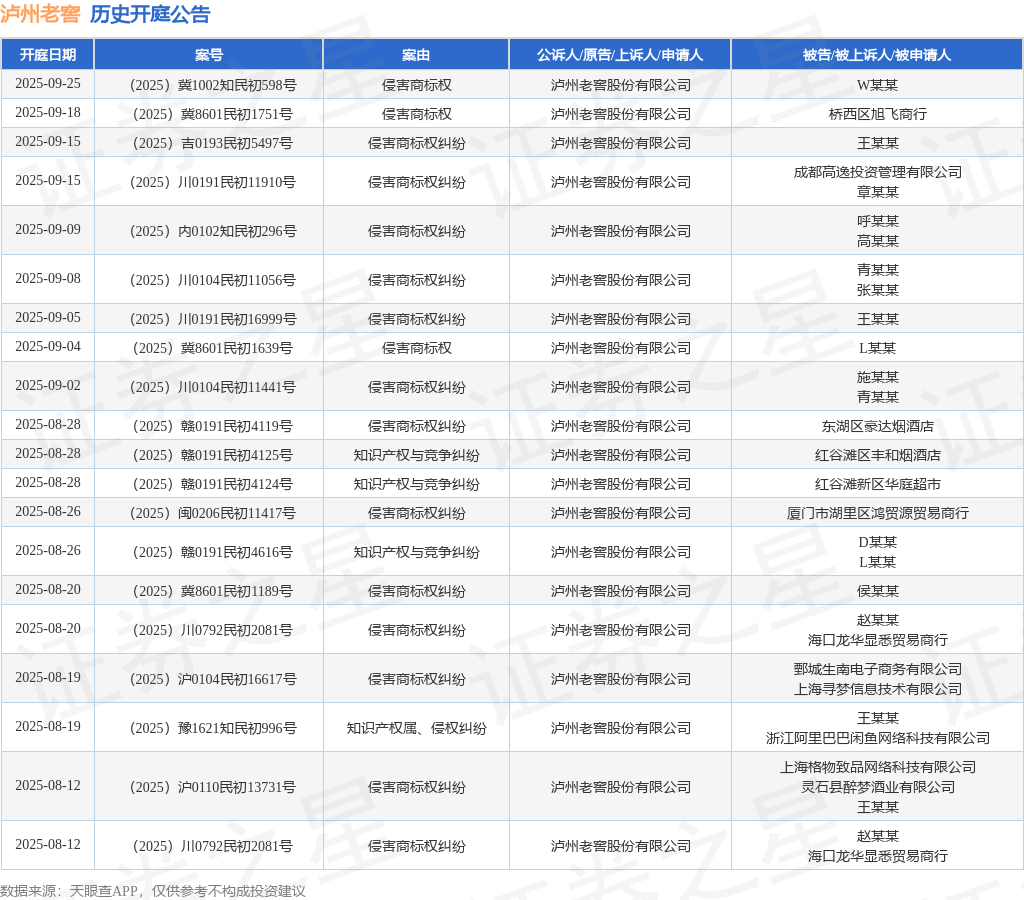This screenshot has height=900, width=1024.
Task: Click defendant 桥西区旭飞商行
Action: (877, 114)
